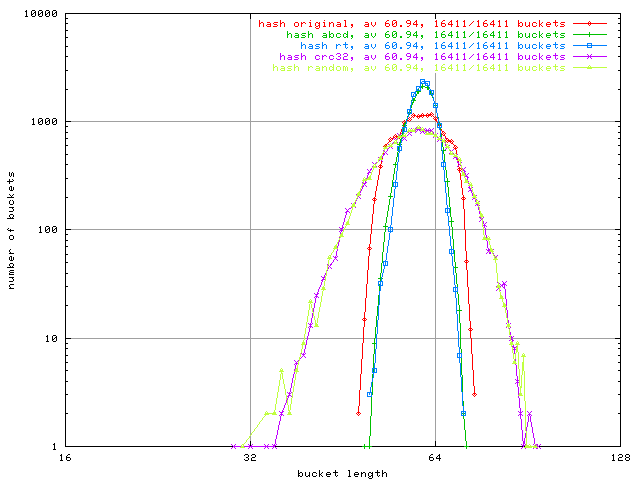Click the purple cross legend line sample
This screenshot has height=480, width=640.
pyautogui.click(x=589, y=57)
